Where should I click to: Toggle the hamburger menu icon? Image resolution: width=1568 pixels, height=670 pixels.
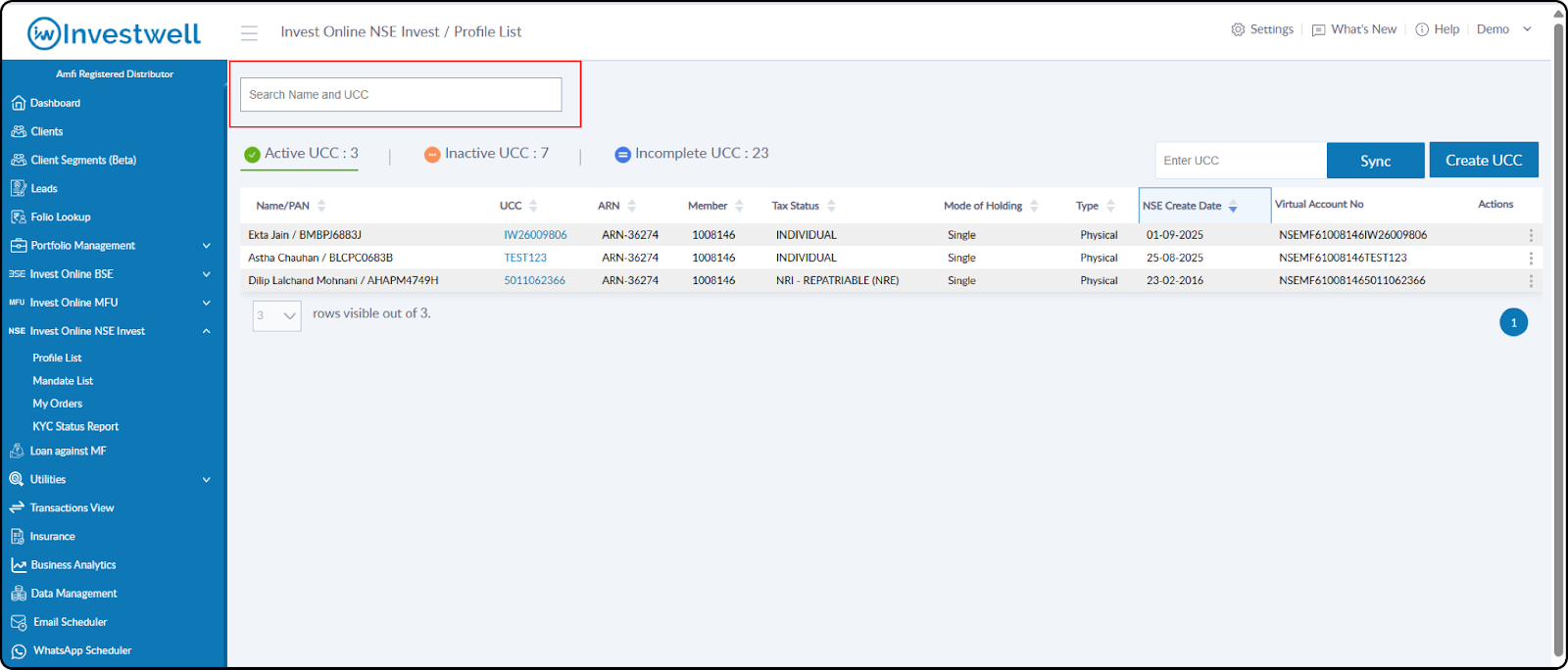click(249, 33)
